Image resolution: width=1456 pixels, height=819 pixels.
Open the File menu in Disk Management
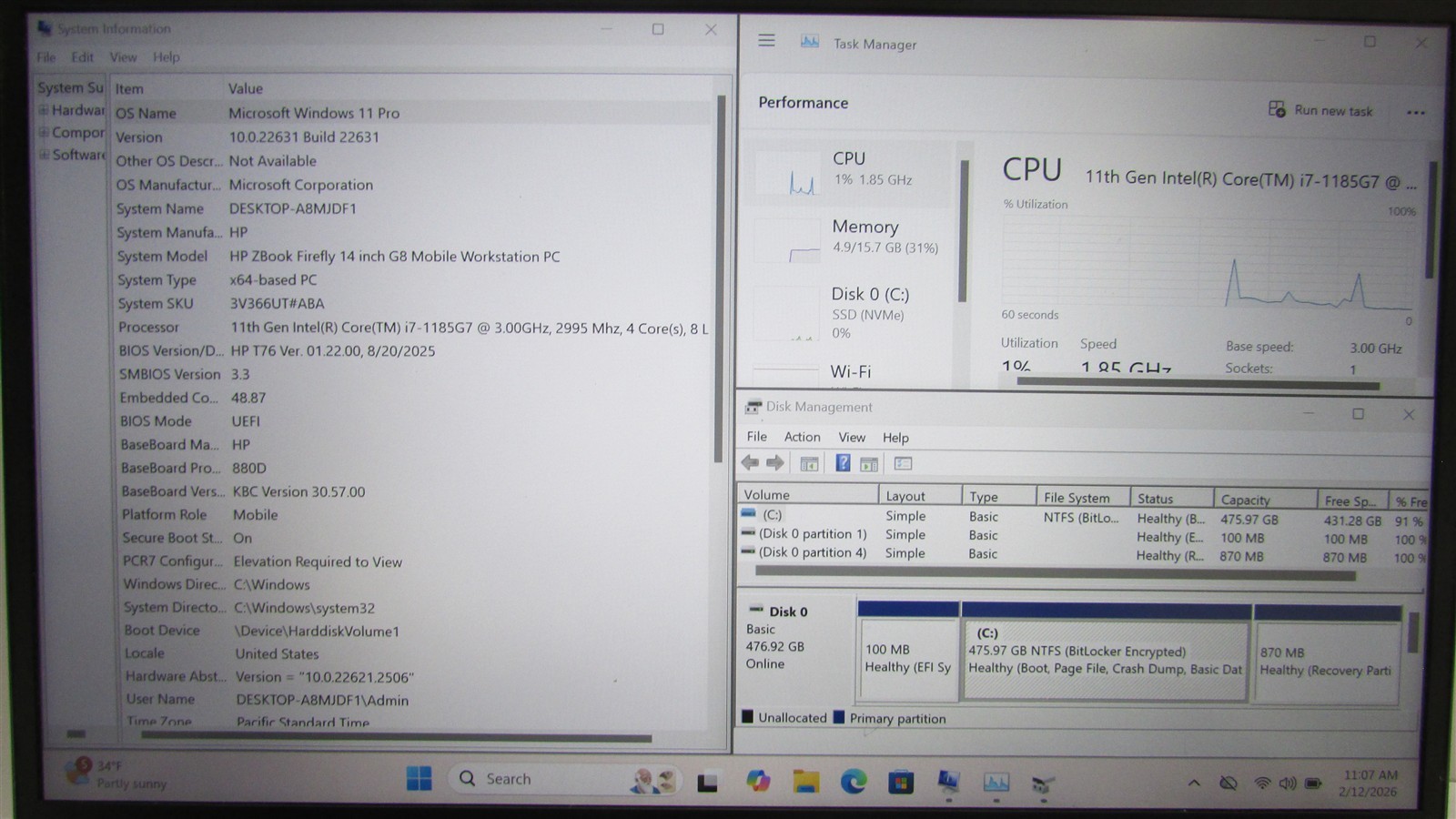click(756, 437)
